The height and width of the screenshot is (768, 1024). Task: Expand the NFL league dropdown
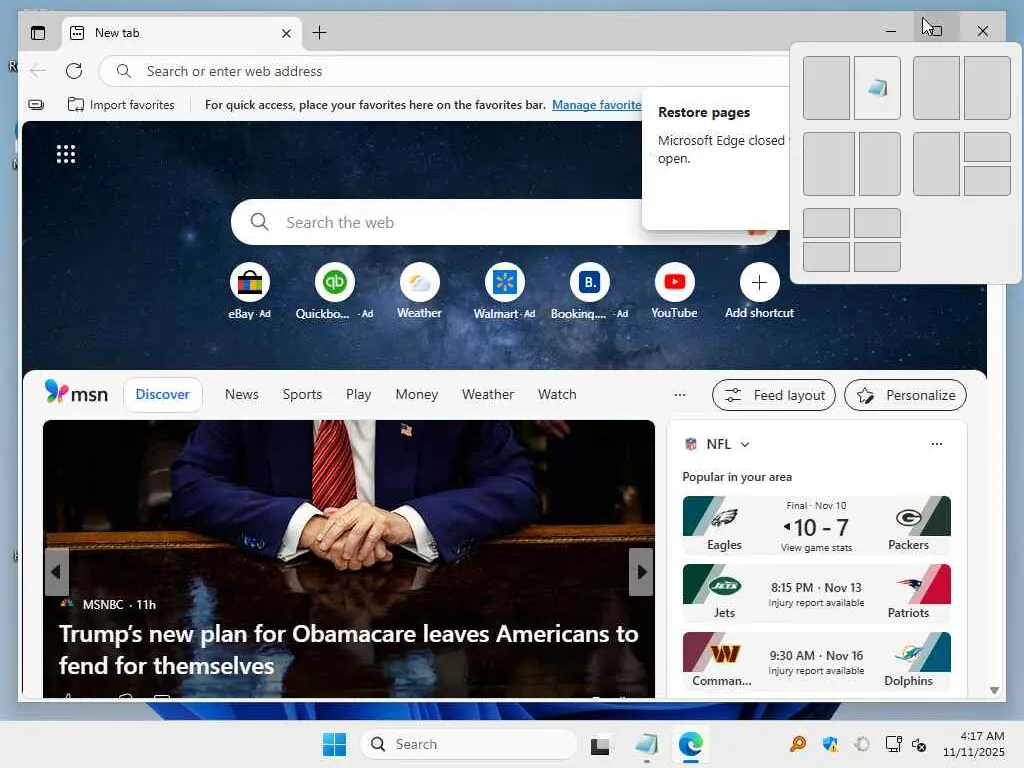click(x=745, y=444)
